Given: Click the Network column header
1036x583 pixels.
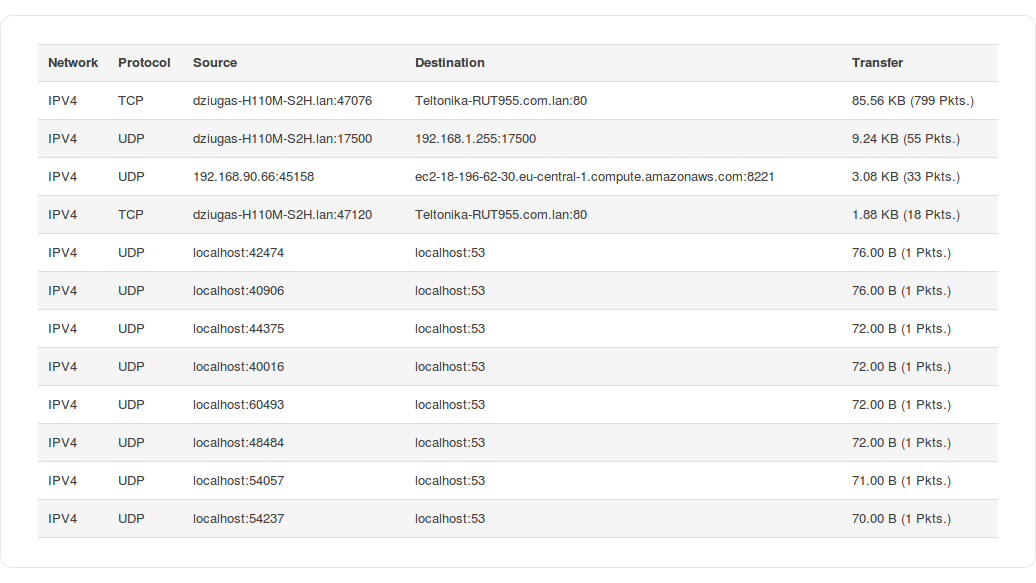Looking at the screenshot, I should [x=73, y=63].
